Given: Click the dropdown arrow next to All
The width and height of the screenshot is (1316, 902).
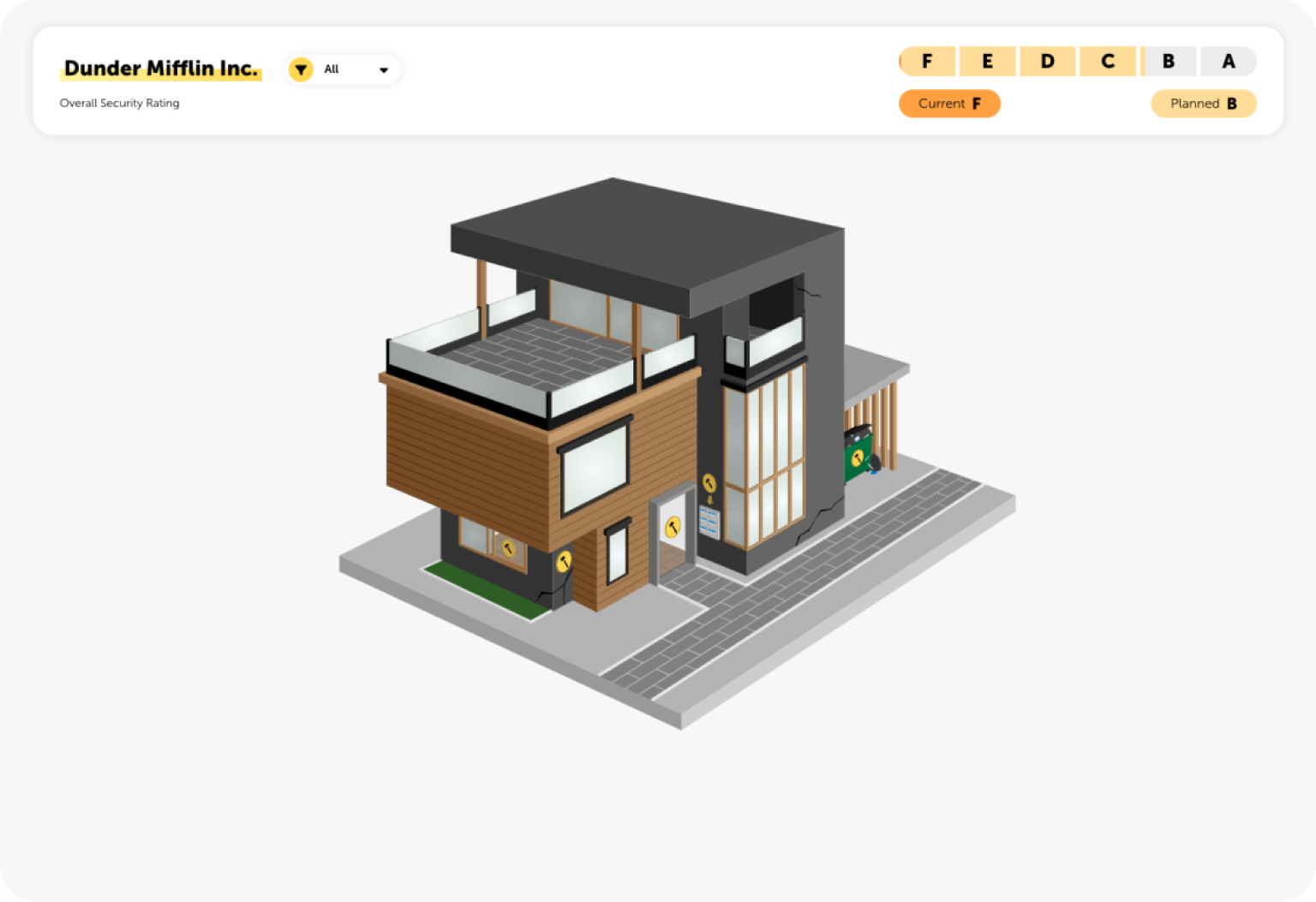Looking at the screenshot, I should point(384,70).
